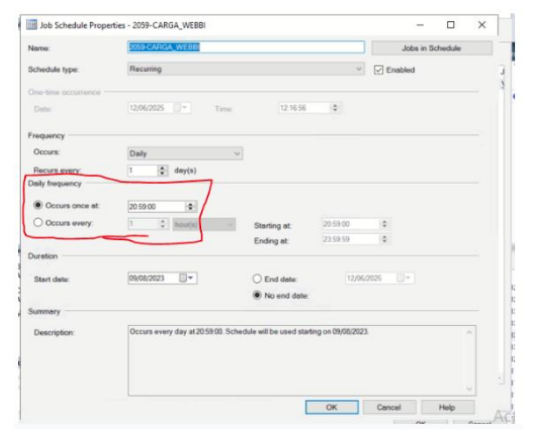Click the Job Schedule Properties title icon
Screen dimensions: 542x432
(x=31, y=25)
